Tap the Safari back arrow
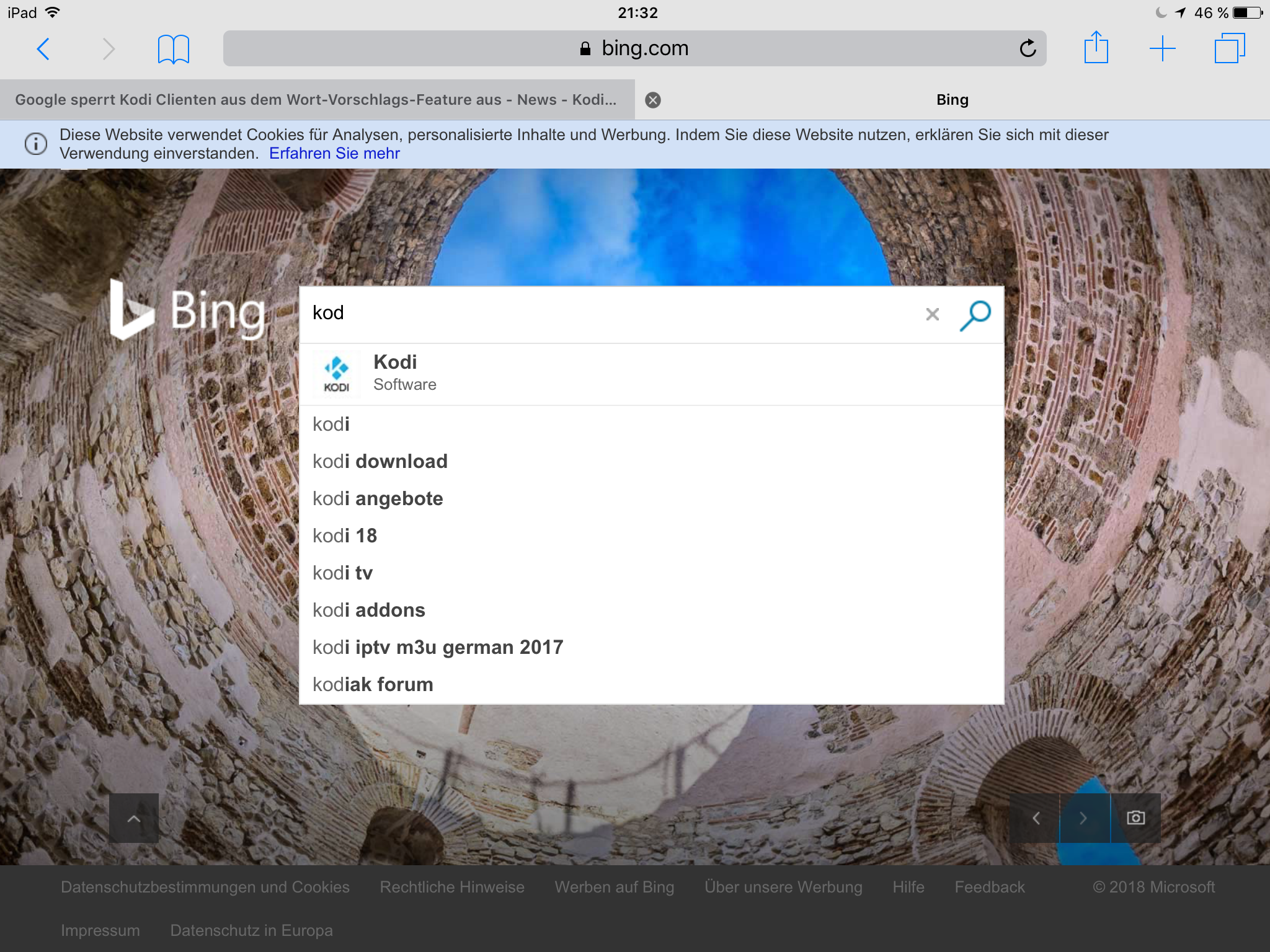Image resolution: width=1270 pixels, height=952 pixels. 43,48
